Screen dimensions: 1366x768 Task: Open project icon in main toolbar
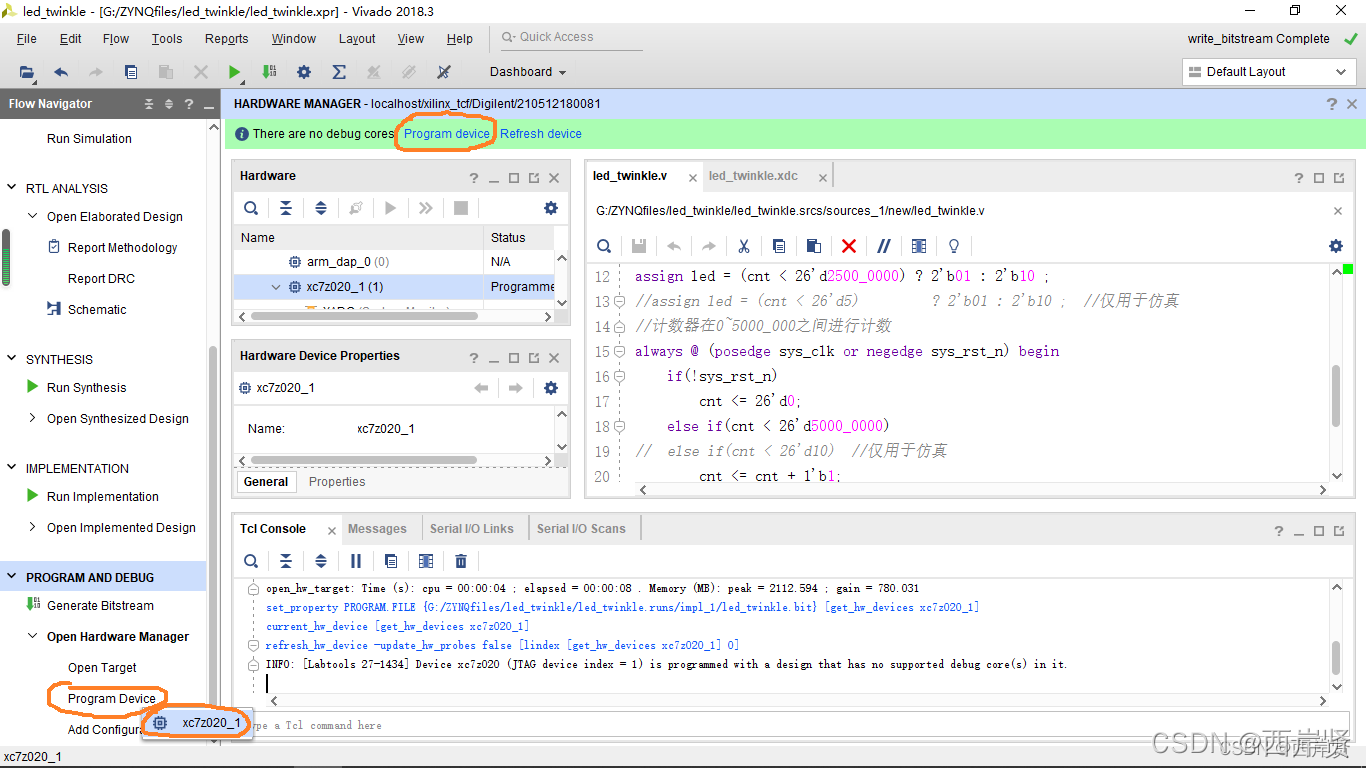[x=27, y=72]
